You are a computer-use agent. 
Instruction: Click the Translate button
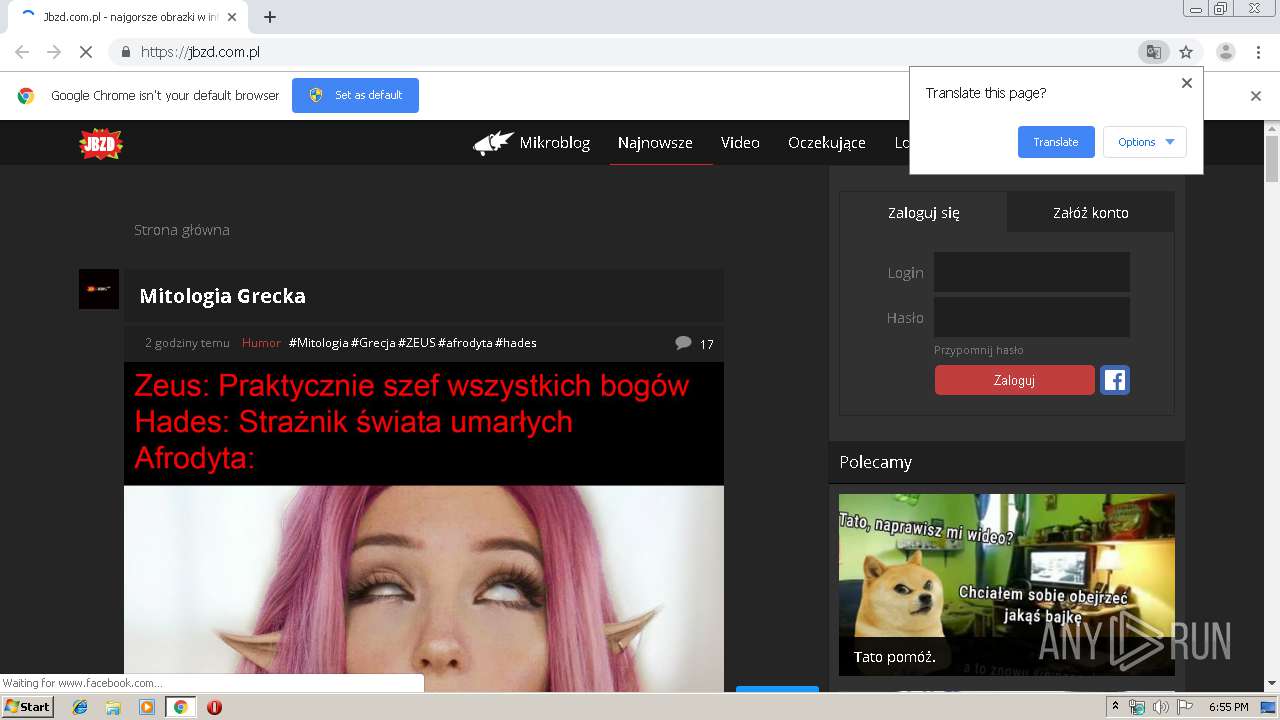point(1056,142)
